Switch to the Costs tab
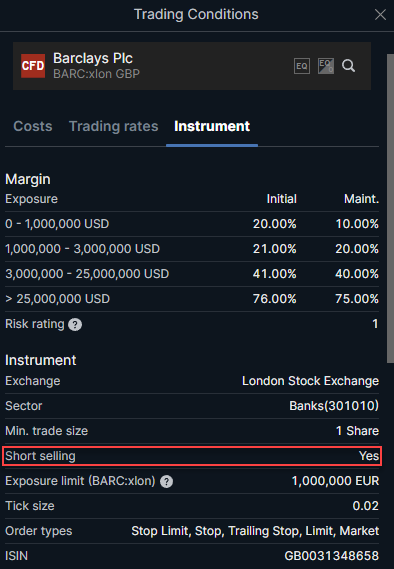Viewport: 394px width, 569px height. pos(33,126)
